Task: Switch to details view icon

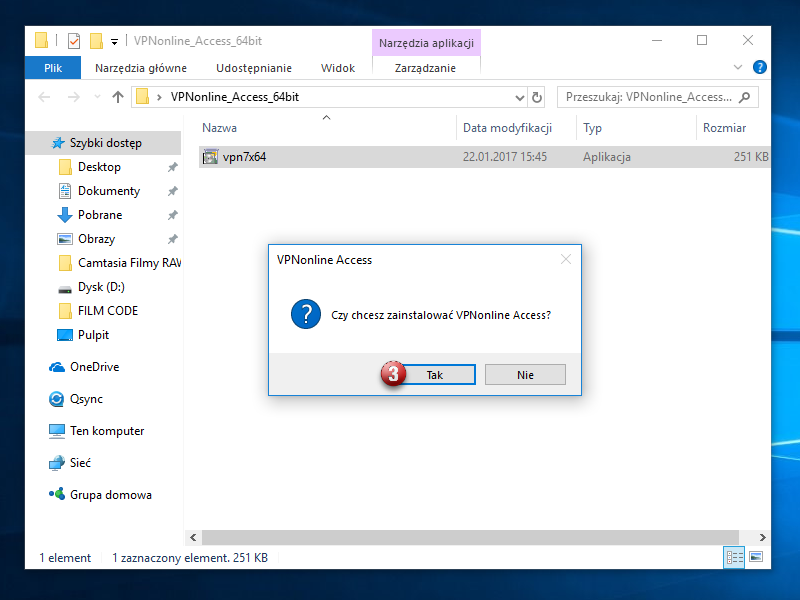Action: pyautogui.click(x=734, y=557)
